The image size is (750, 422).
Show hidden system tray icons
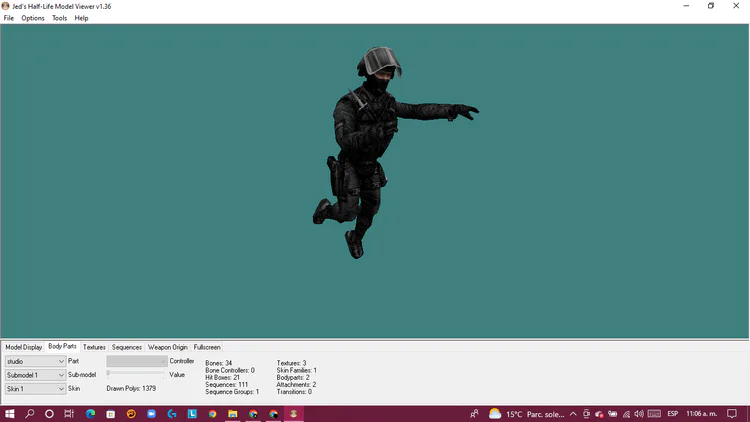coord(573,414)
